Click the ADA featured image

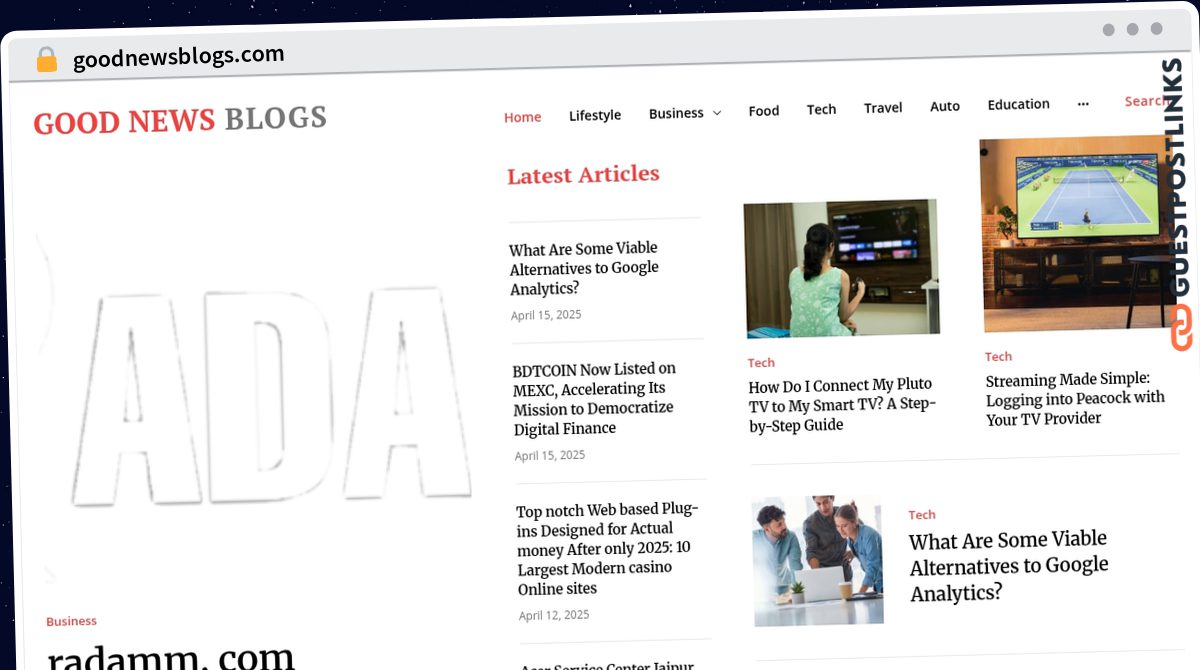255,400
